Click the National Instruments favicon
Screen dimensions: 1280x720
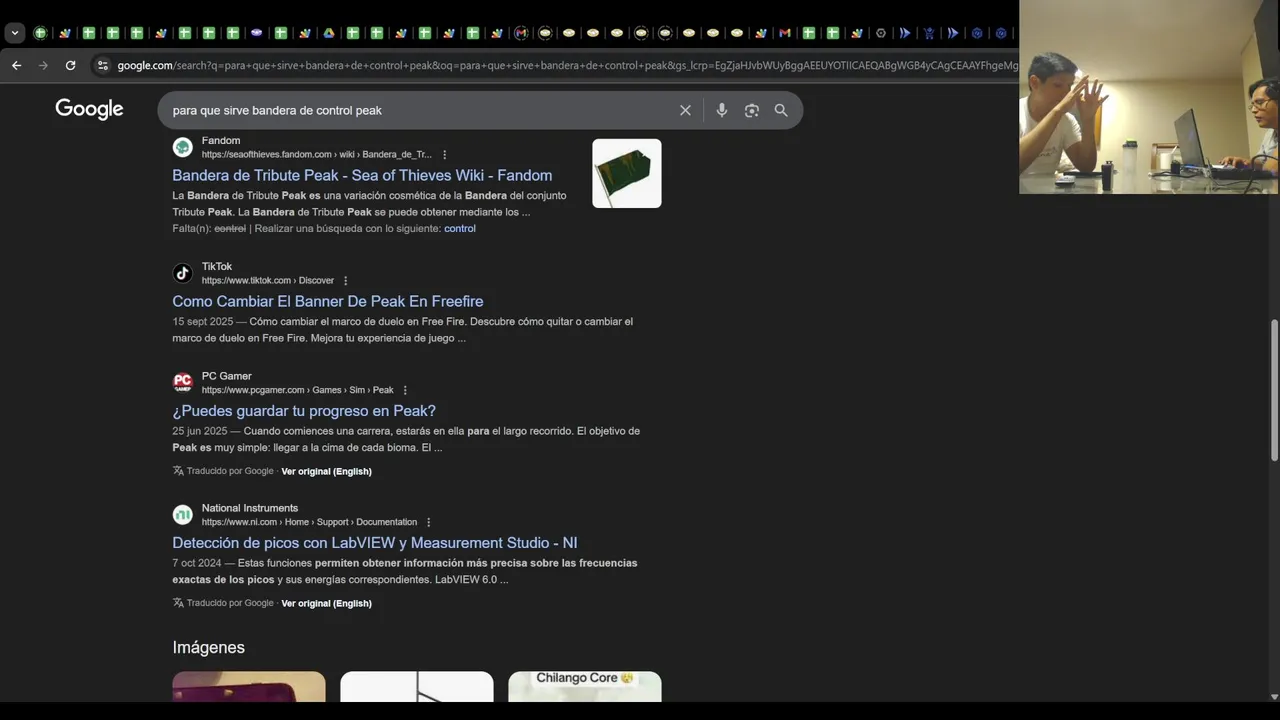[182, 514]
